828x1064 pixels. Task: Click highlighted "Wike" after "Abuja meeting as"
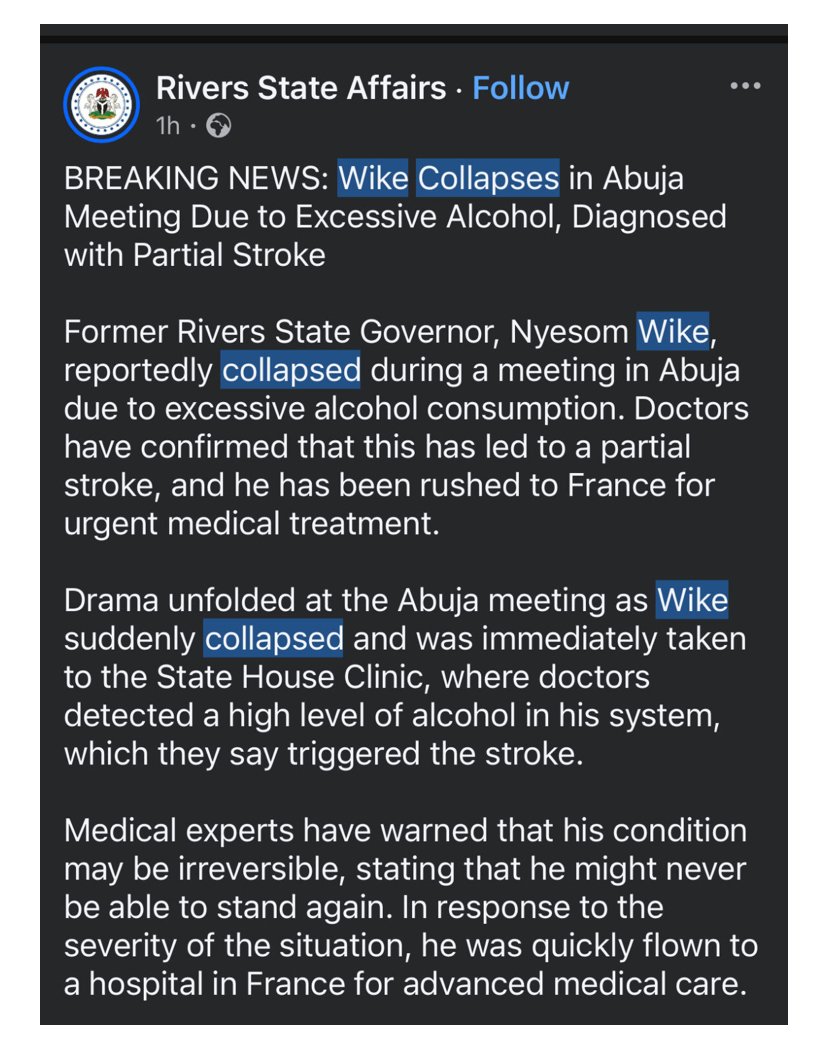(692, 601)
